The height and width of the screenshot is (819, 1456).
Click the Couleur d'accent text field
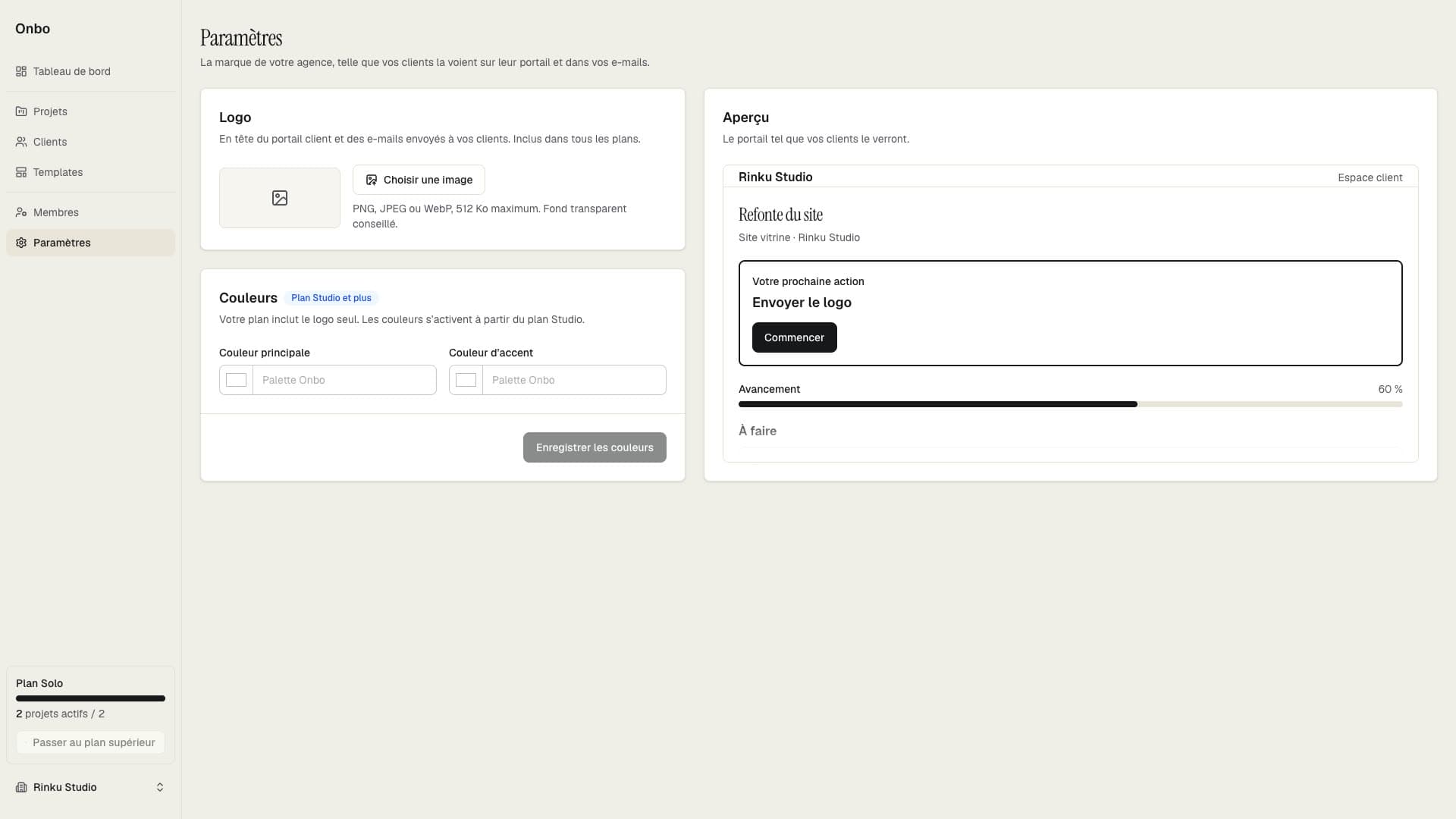click(574, 380)
